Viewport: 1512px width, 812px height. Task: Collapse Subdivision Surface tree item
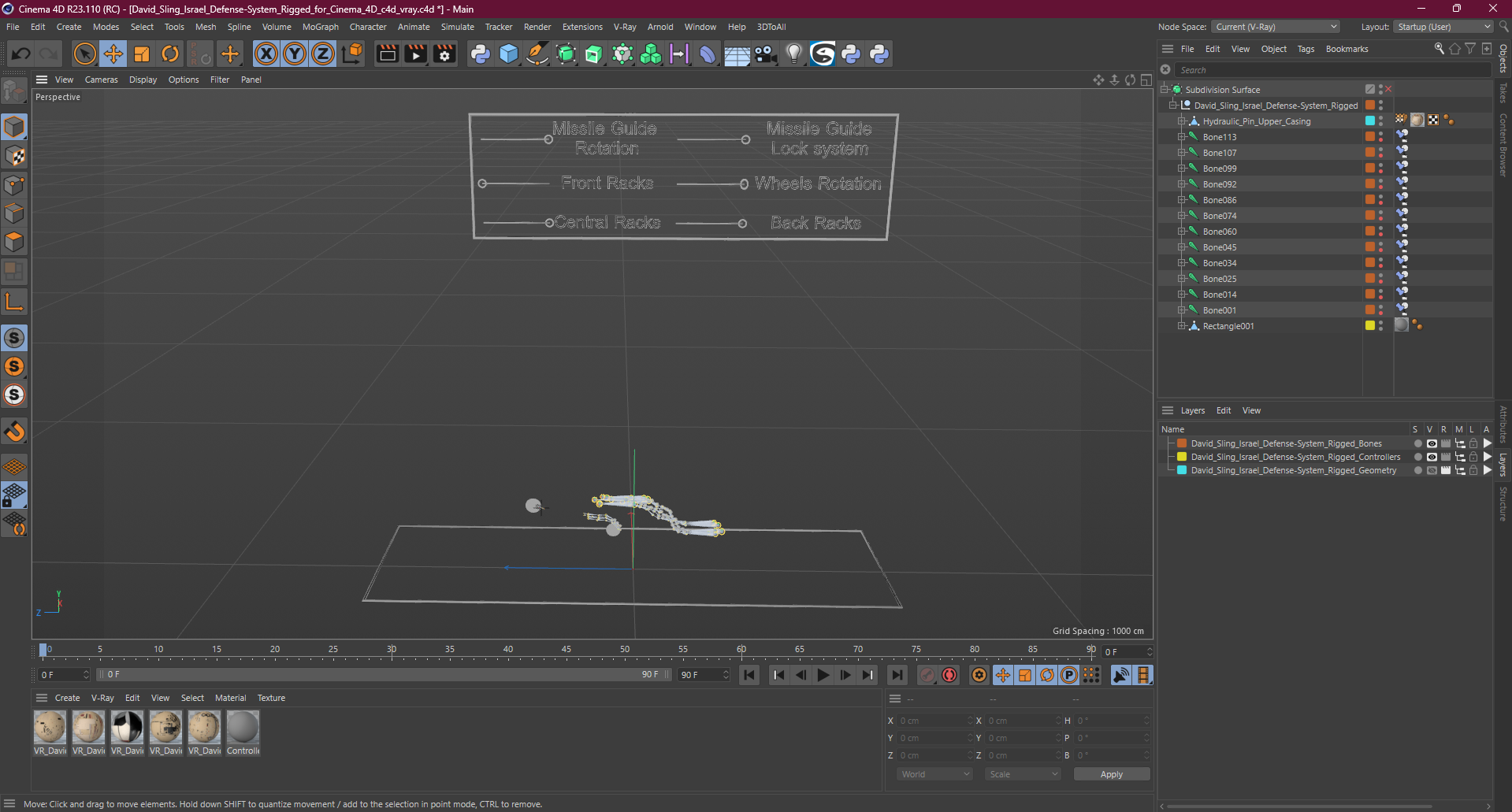1164,89
